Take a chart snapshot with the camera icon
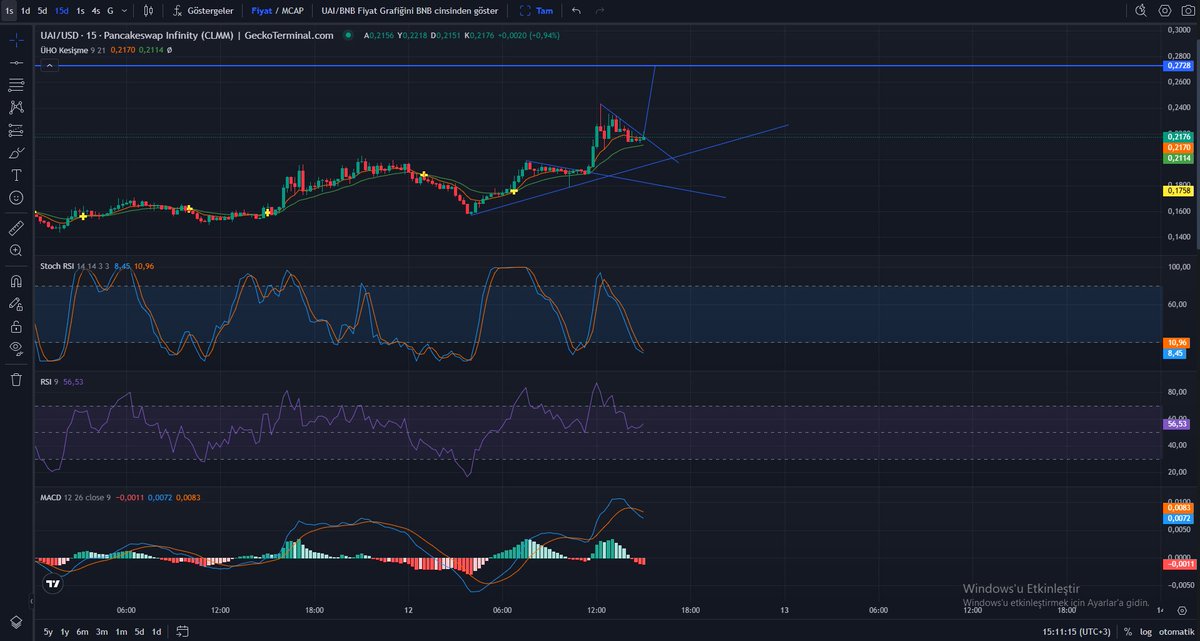1200x641 pixels. point(1189,10)
